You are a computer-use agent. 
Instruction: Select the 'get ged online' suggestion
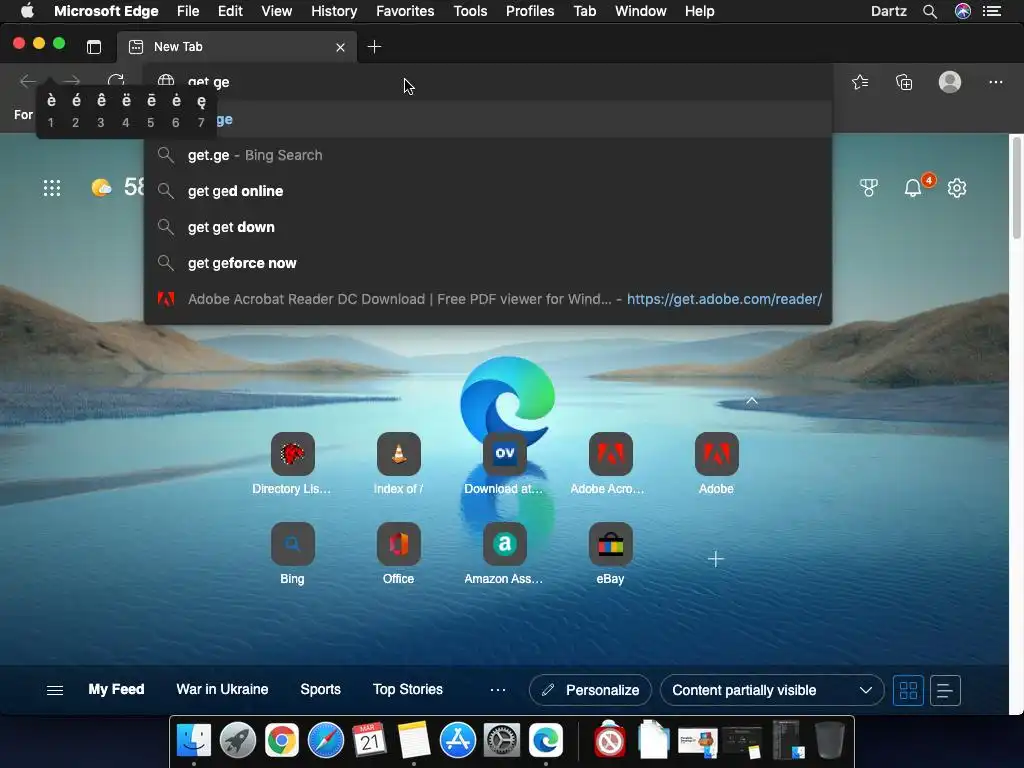tap(488, 191)
